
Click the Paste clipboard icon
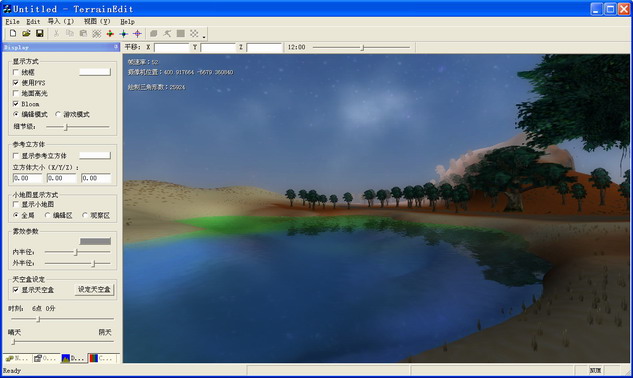point(83,34)
